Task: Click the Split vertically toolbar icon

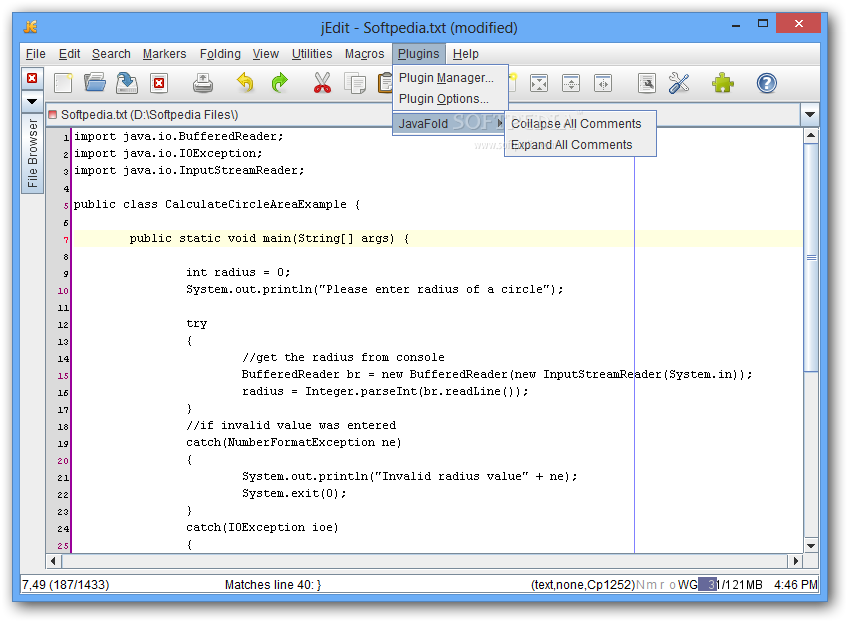Action: [x=603, y=83]
